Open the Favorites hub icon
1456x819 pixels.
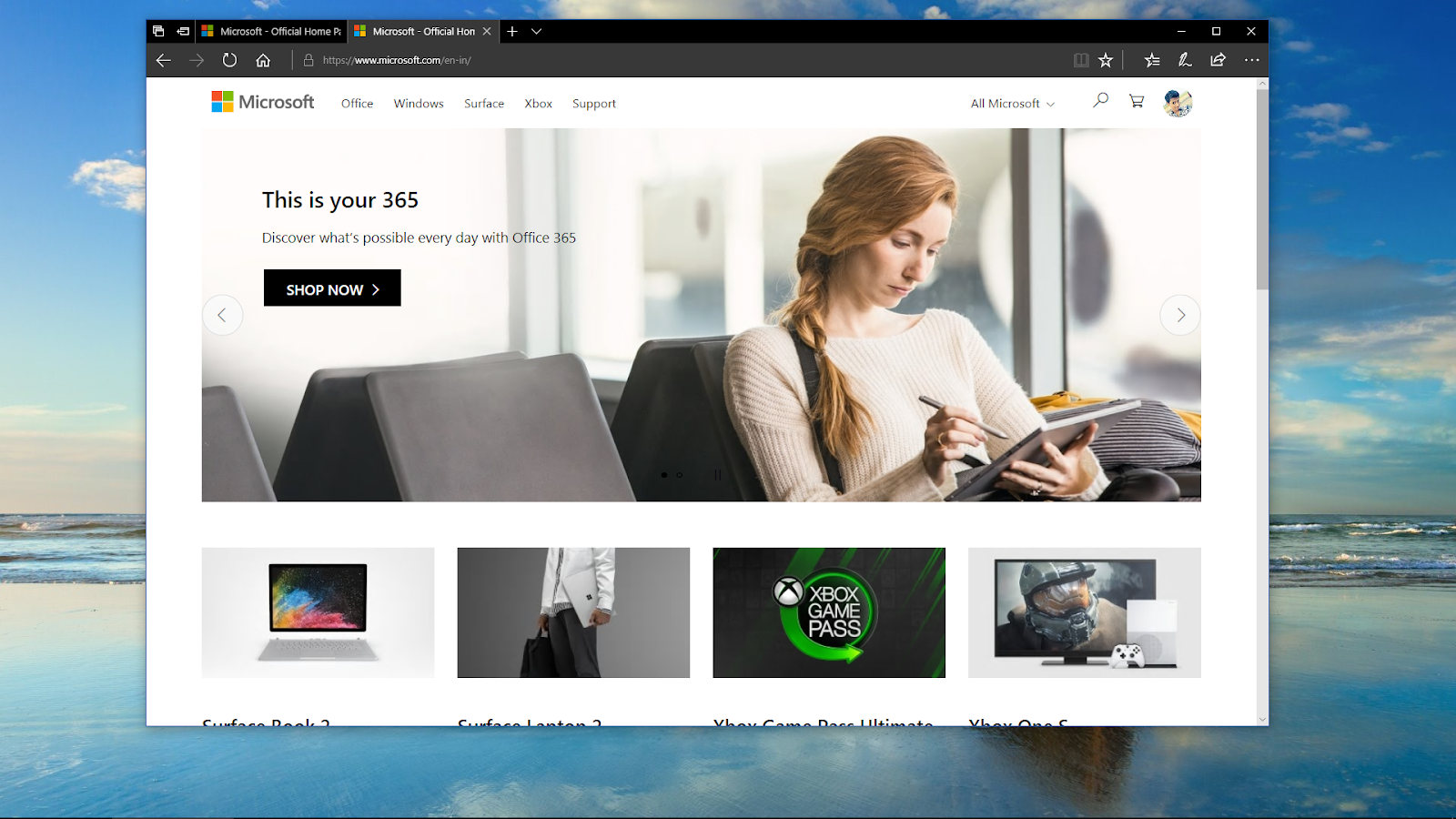[x=1152, y=60]
